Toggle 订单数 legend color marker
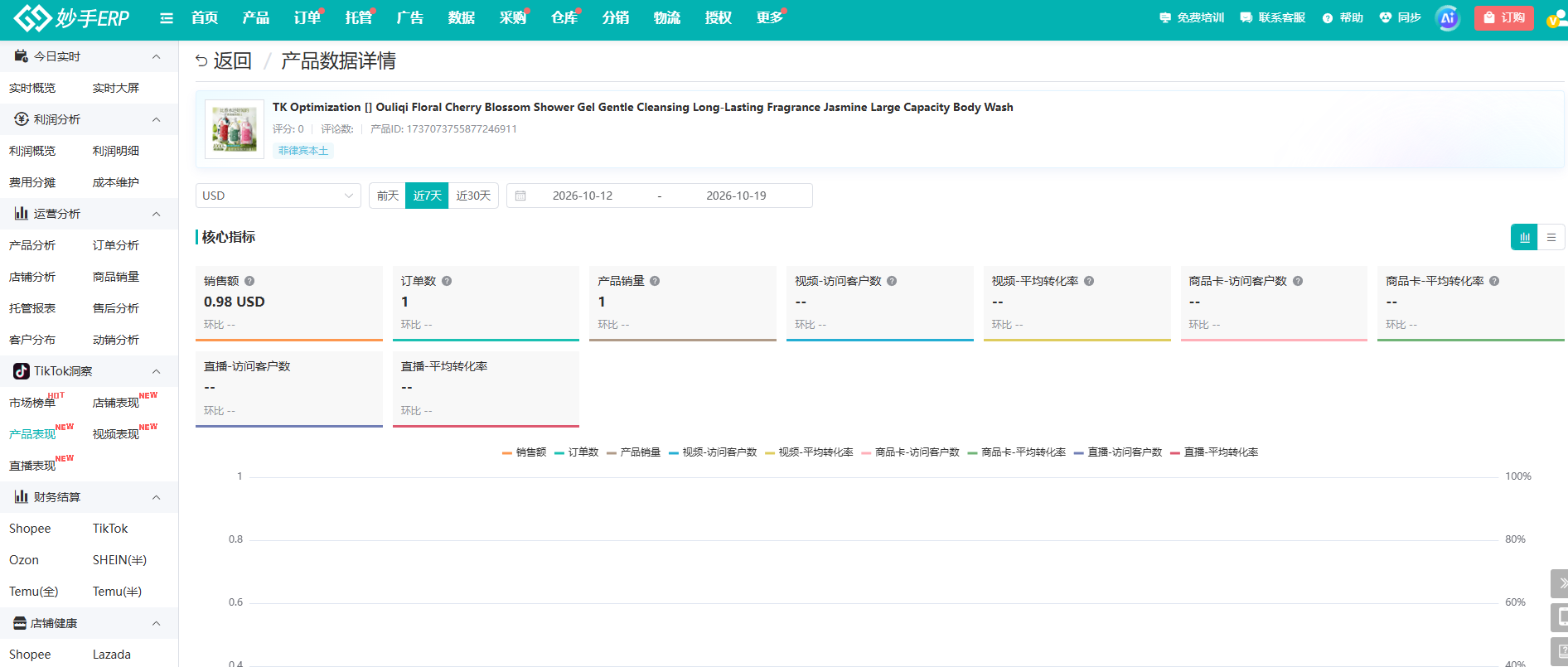Viewport: 1568px width, 667px height. click(559, 452)
